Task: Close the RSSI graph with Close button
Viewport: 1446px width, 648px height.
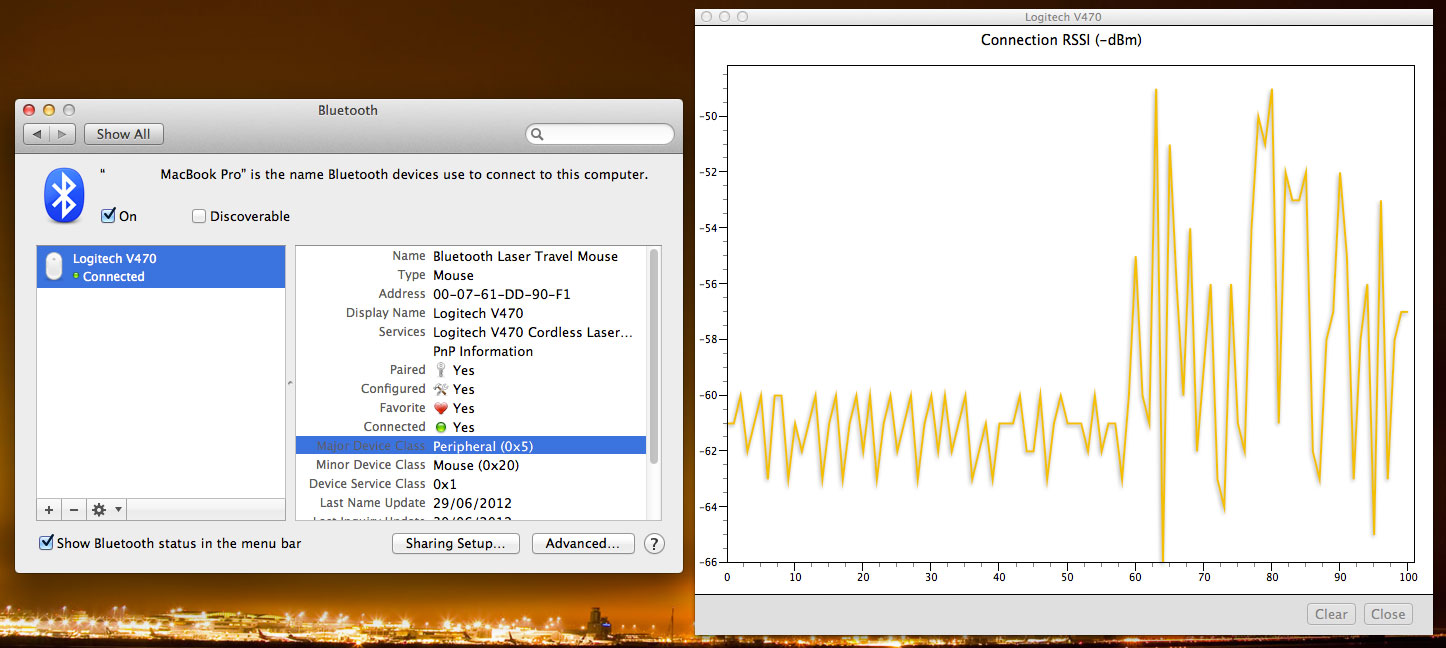Action: [1388, 614]
